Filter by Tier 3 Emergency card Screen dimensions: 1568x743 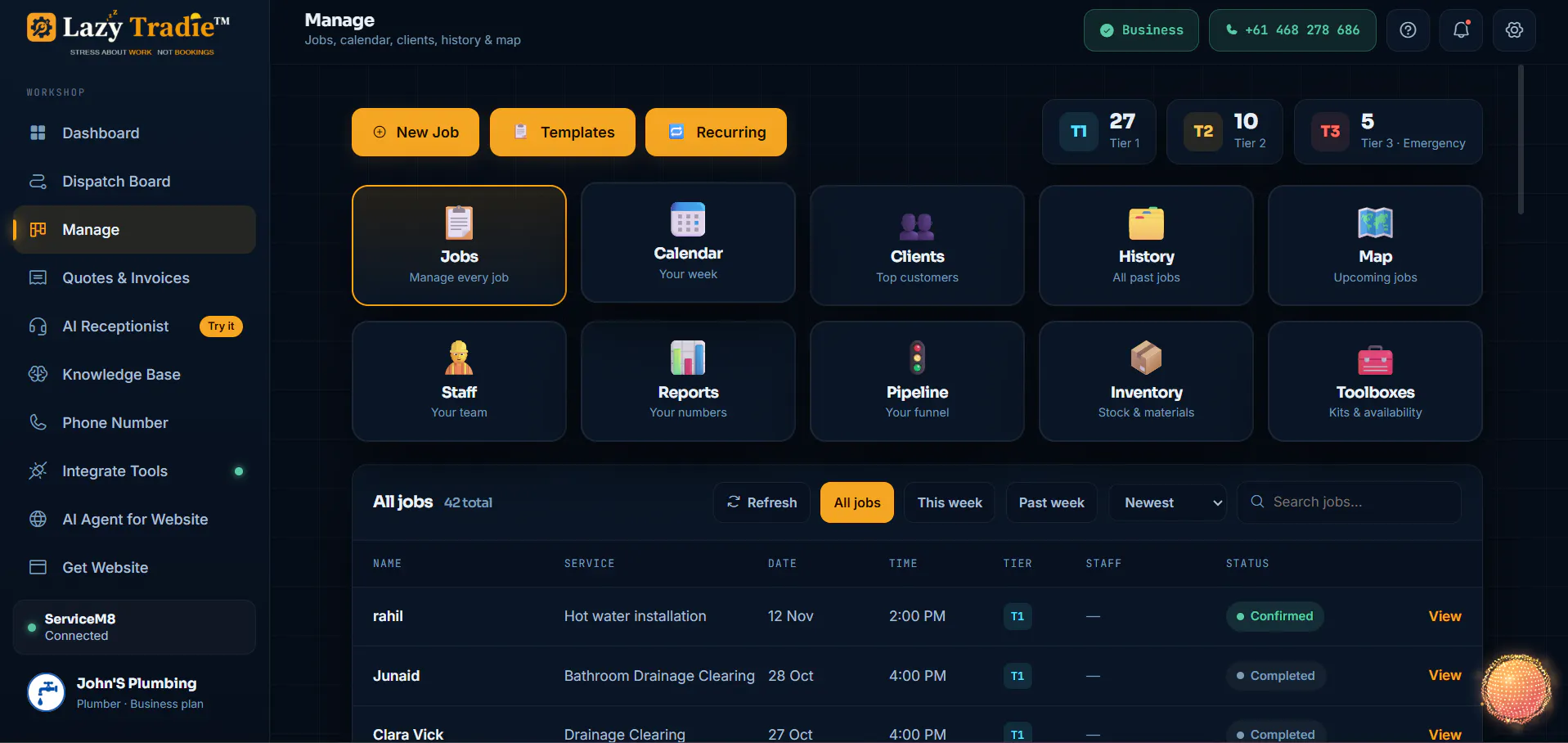[x=1388, y=132]
